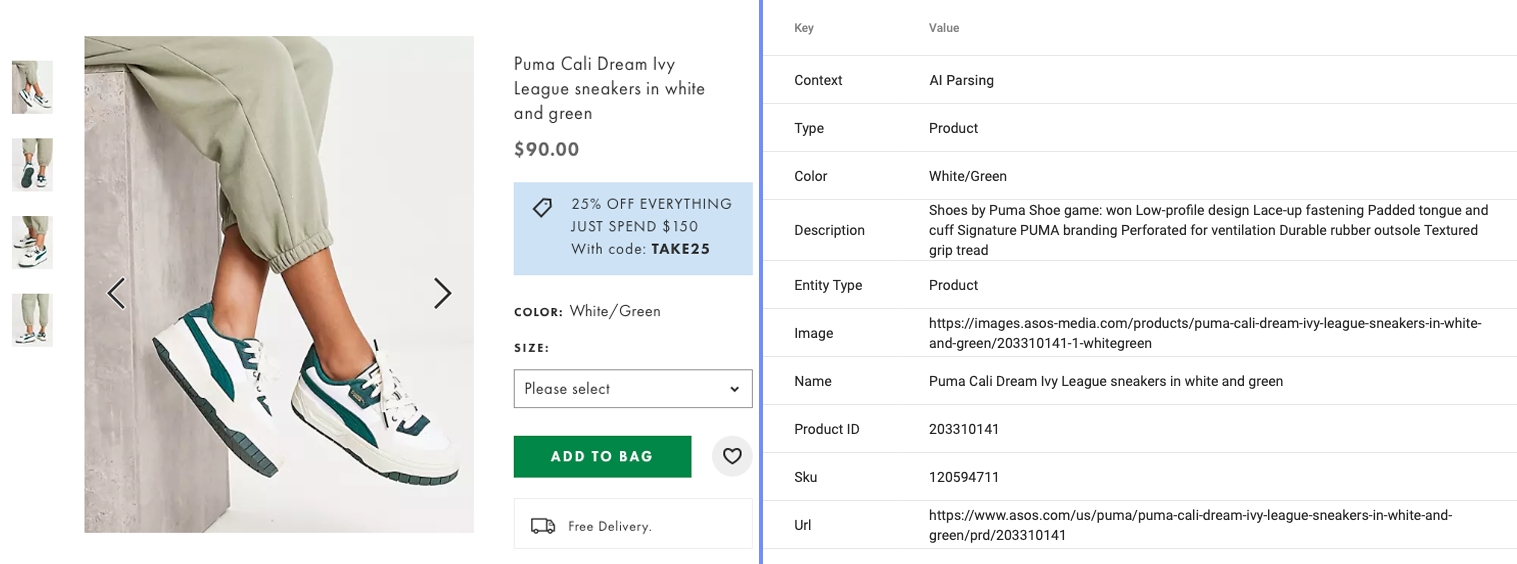The width and height of the screenshot is (1517, 564).
Task: Select the fourth product thumbnail
Action: click(x=32, y=320)
